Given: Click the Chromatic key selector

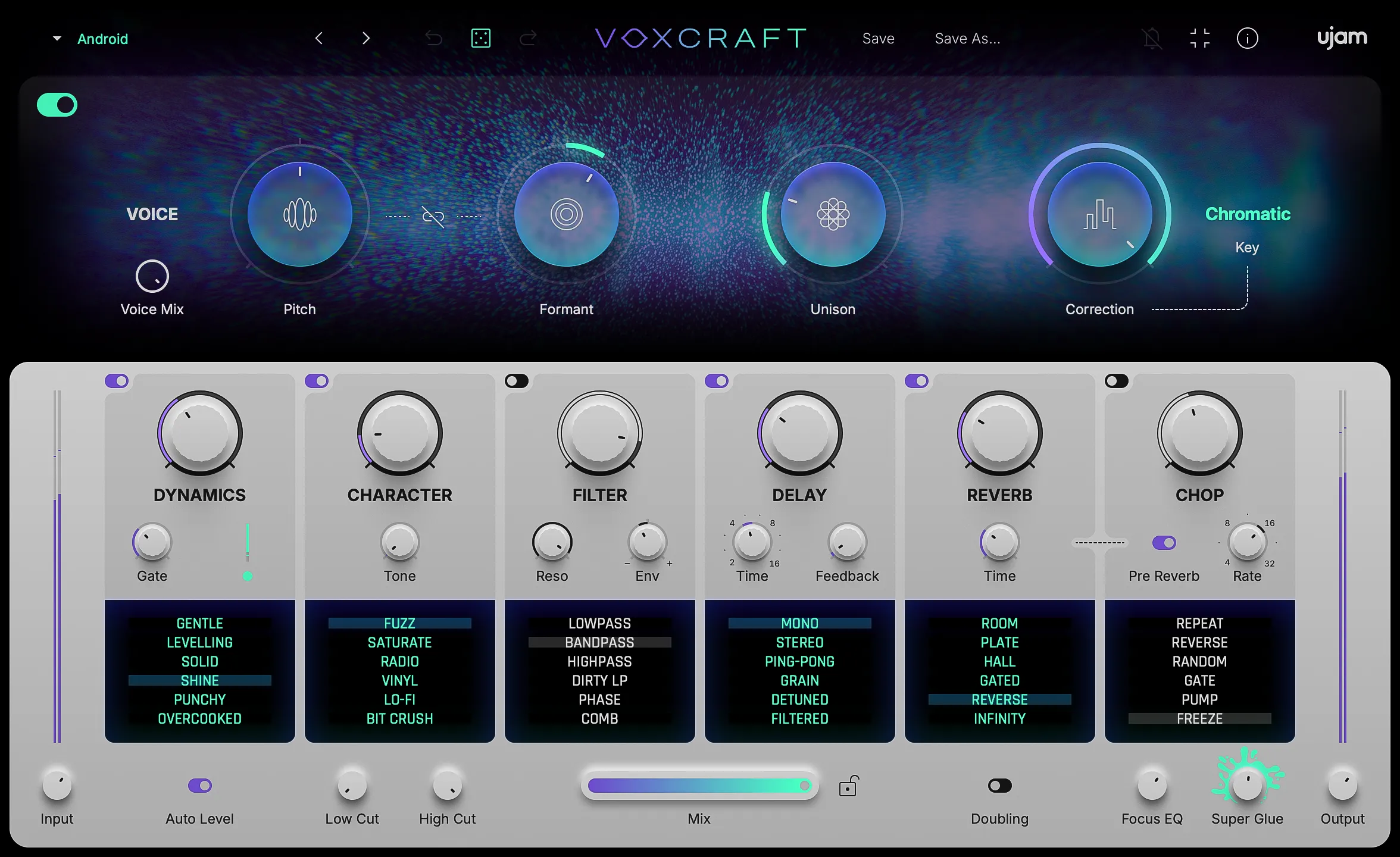Looking at the screenshot, I should click(x=1247, y=214).
